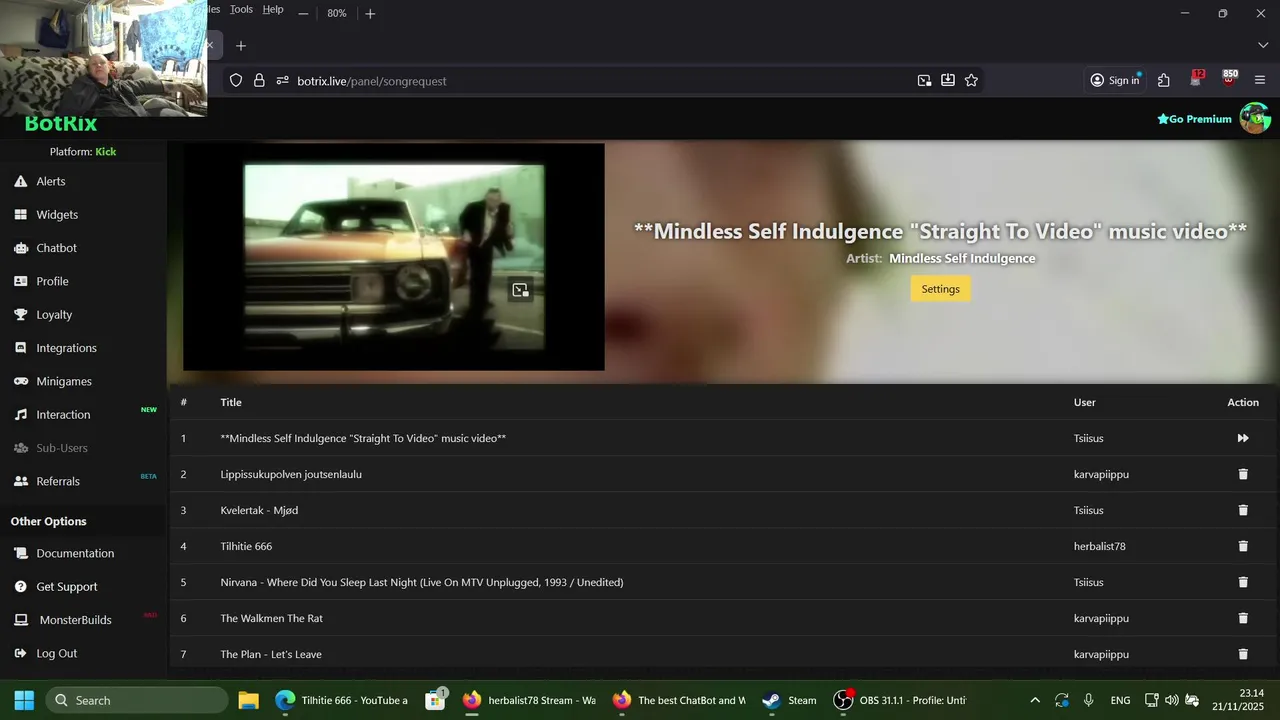The height and width of the screenshot is (720, 1280).
Task: Open user avatar menu in header
Action: 1255,118
